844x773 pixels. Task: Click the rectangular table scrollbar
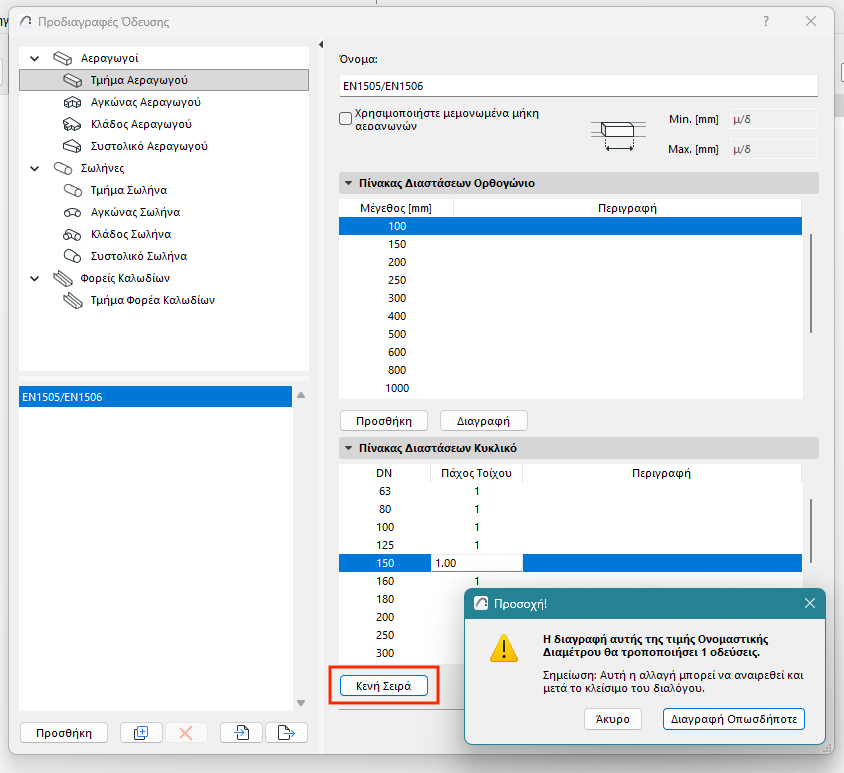tap(811, 283)
